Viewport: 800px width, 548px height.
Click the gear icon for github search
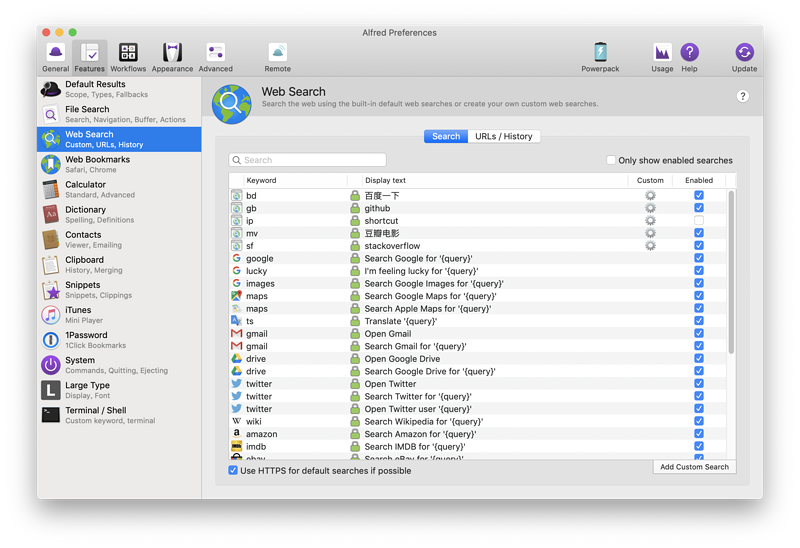[650, 208]
